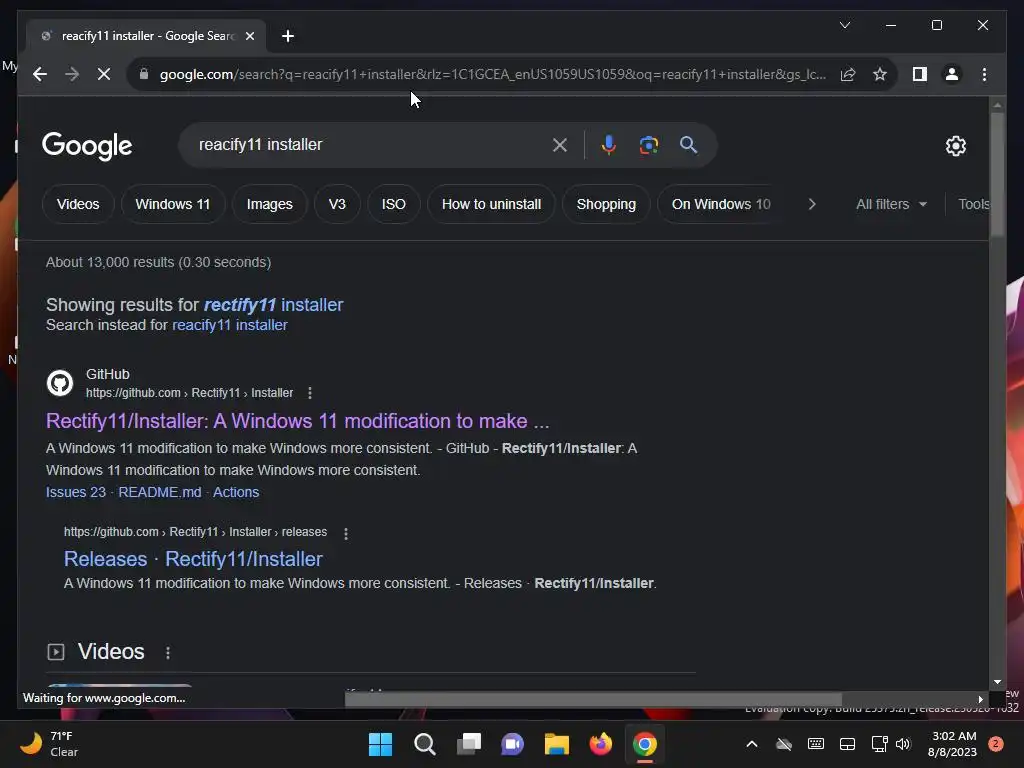Viewport: 1024px width, 768px height.
Task: Stop loading the page
Action: pyautogui.click(x=104, y=74)
